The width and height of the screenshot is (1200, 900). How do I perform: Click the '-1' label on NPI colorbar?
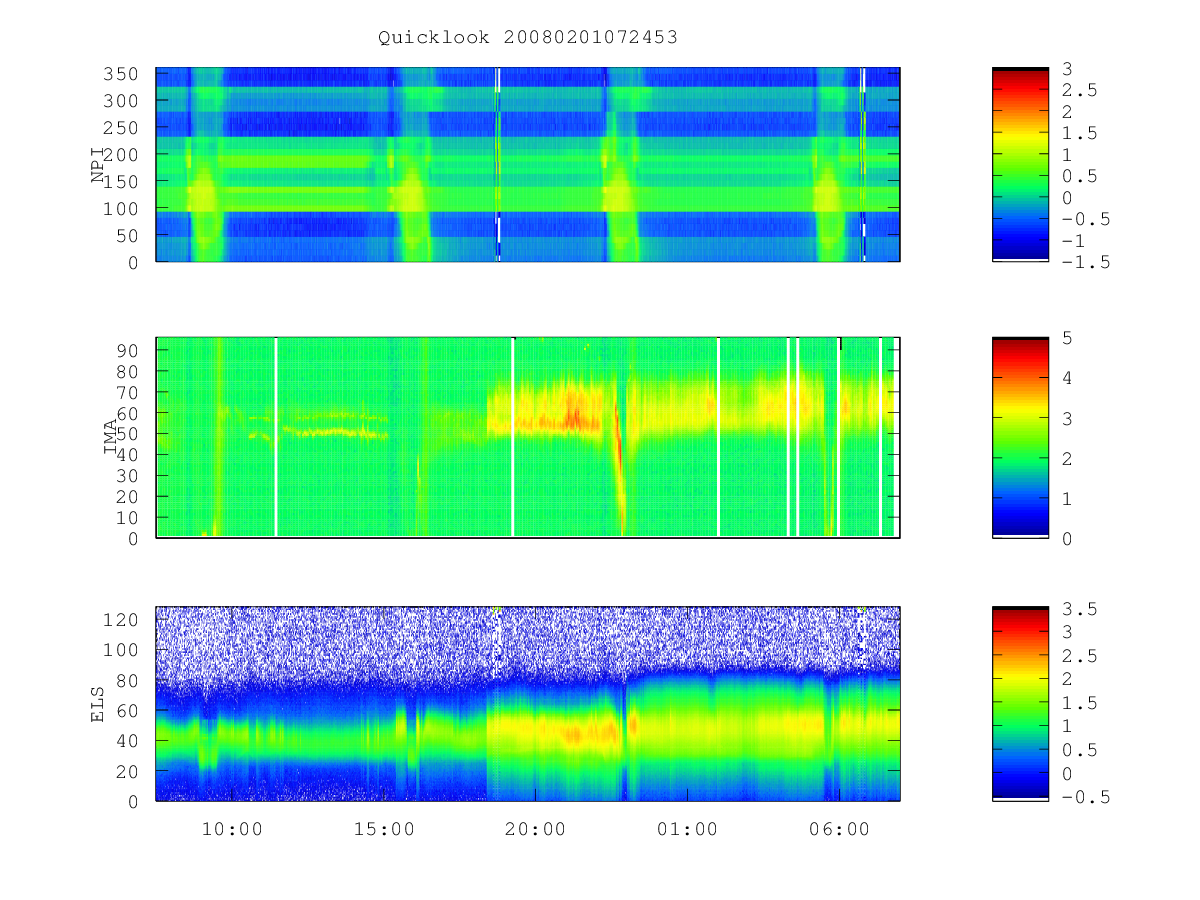coord(1074,241)
